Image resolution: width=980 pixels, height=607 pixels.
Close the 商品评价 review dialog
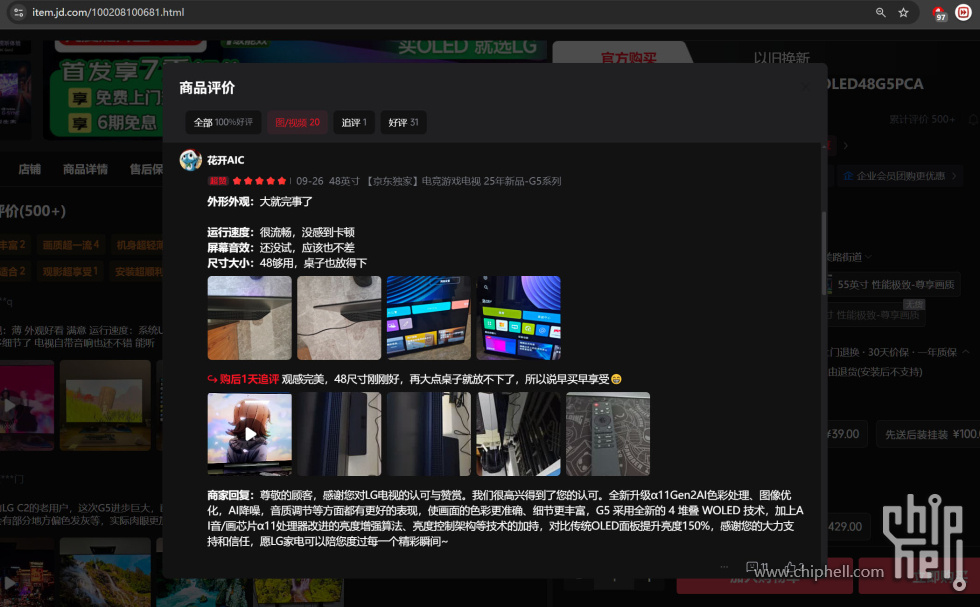(805, 88)
